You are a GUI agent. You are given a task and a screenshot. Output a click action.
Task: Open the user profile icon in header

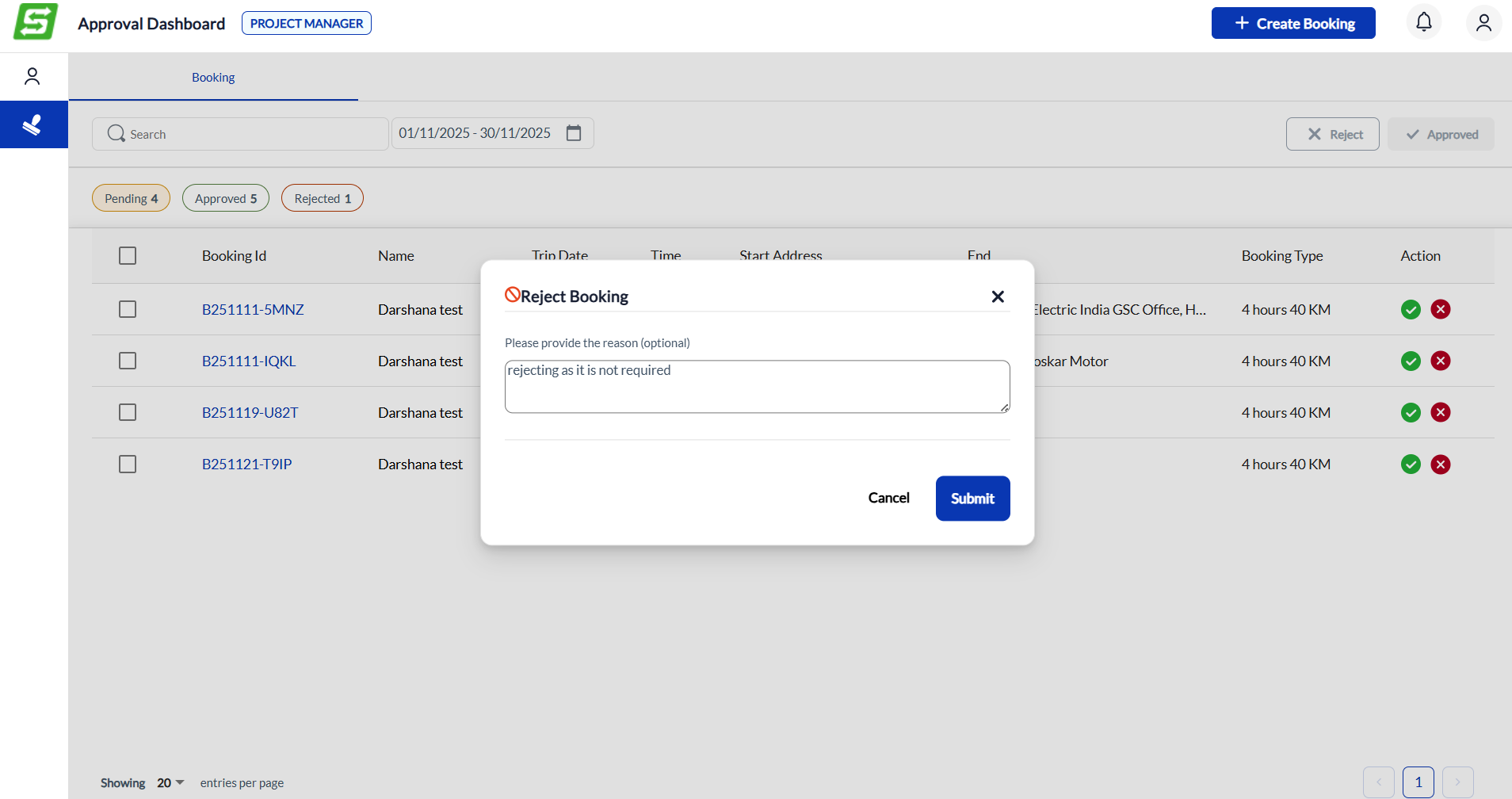click(1483, 22)
